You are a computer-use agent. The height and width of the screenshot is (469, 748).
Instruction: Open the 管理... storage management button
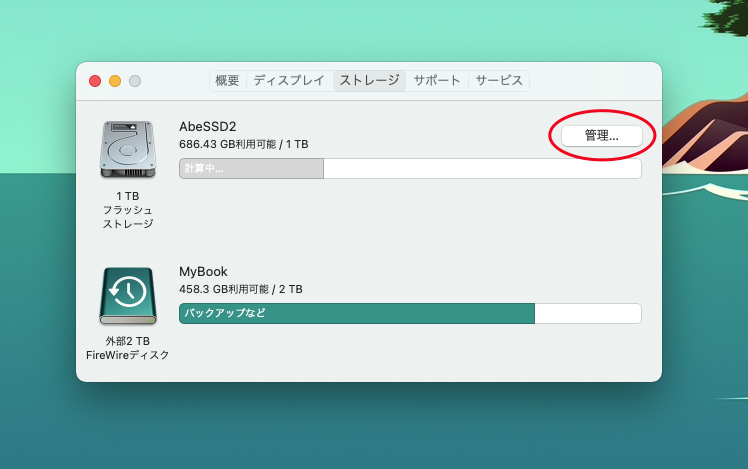pos(602,136)
